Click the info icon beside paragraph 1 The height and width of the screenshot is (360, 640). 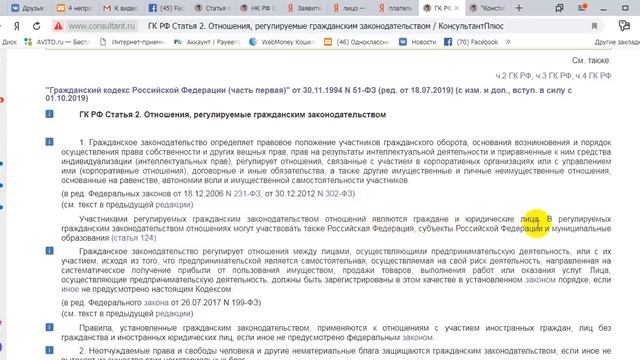tap(49, 142)
